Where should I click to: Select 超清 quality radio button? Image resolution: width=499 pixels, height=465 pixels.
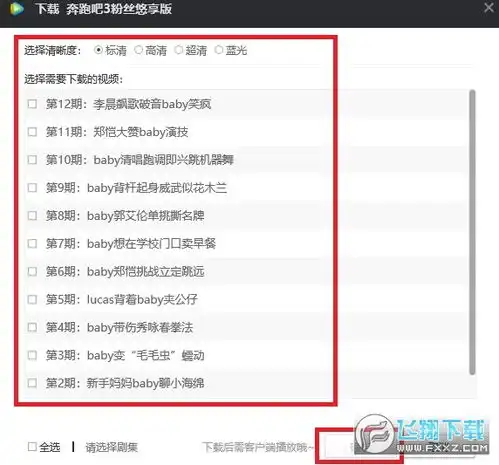(179, 50)
